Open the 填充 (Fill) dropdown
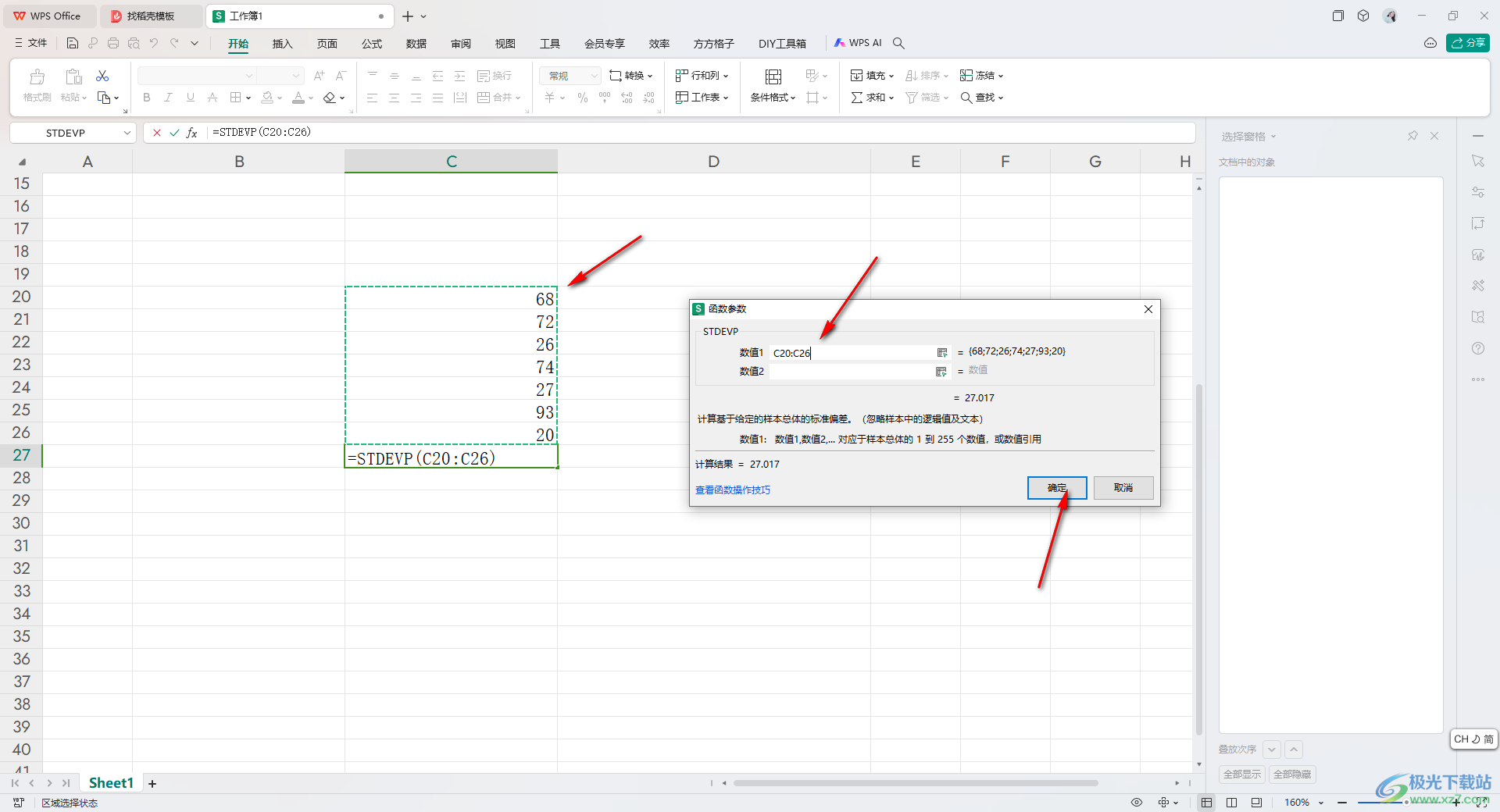 (x=872, y=76)
